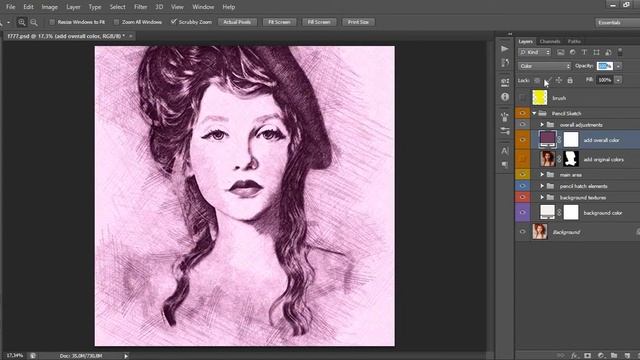Hide the Pencil Sketch group
This screenshot has height=360, width=640.
(x=522, y=113)
